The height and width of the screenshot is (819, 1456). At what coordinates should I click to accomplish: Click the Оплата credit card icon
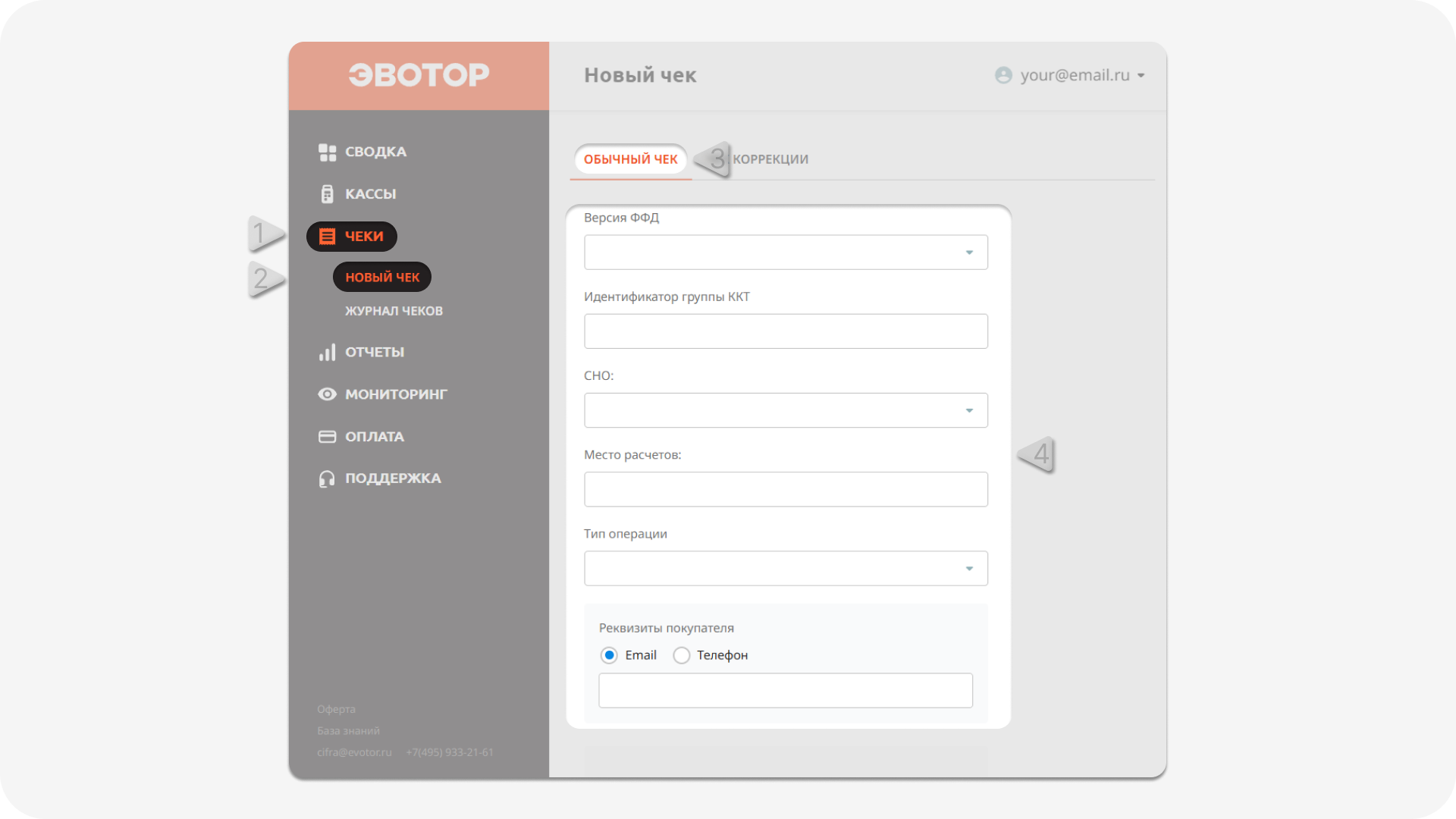tap(327, 437)
